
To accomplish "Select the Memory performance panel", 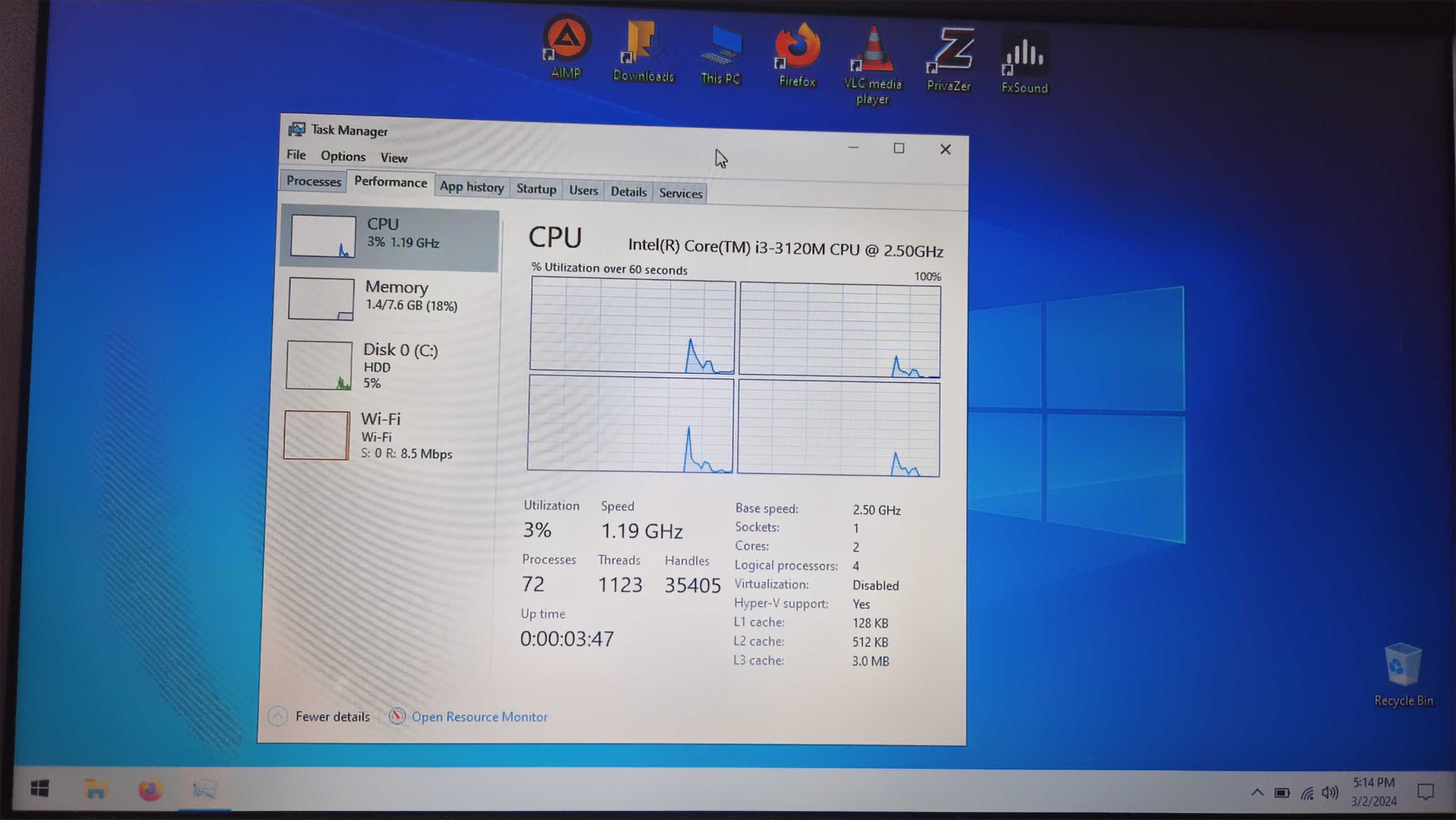I will tap(390, 295).
